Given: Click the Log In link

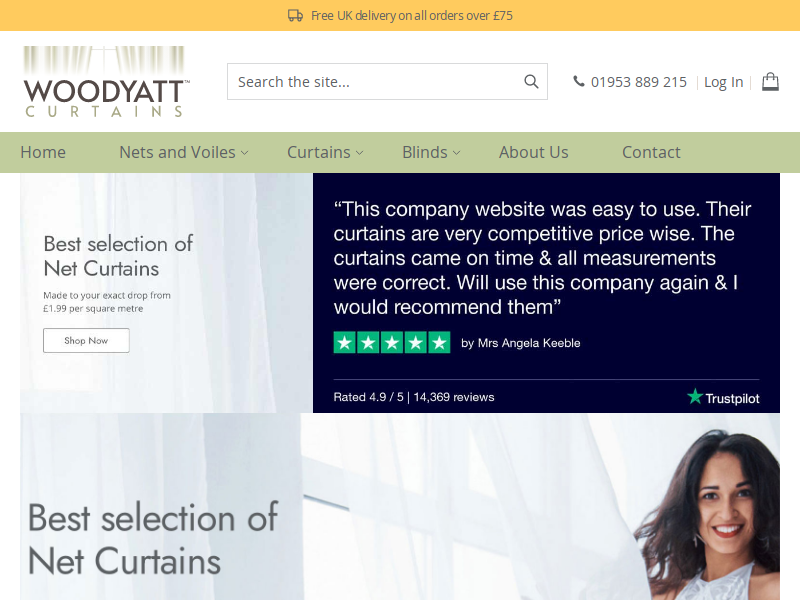Looking at the screenshot, I should (723, 82).
